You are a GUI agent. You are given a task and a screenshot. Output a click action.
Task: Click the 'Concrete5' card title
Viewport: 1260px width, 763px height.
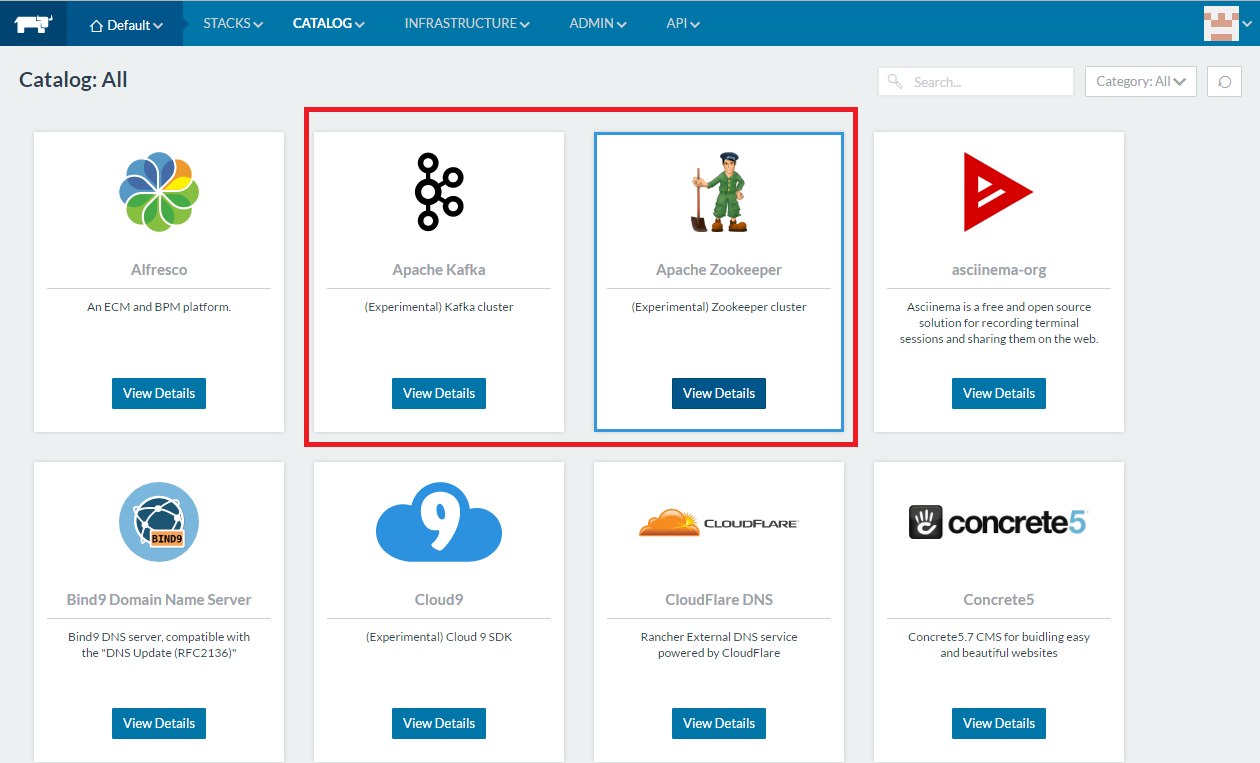[x=999, y=600]
